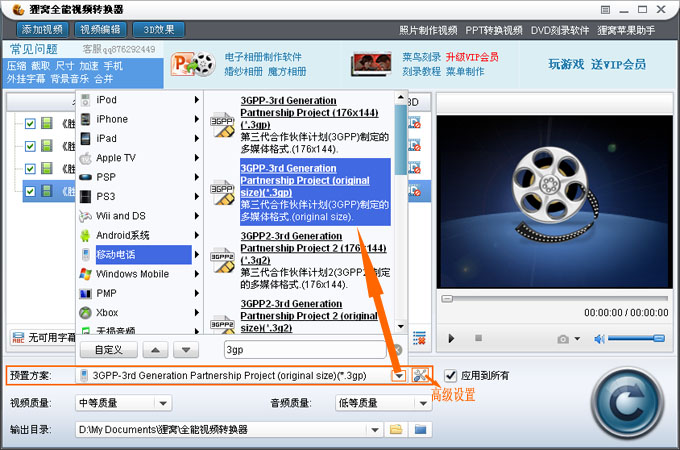
Task: Open the 常见问题 section
Action: (x=34, y=49)
